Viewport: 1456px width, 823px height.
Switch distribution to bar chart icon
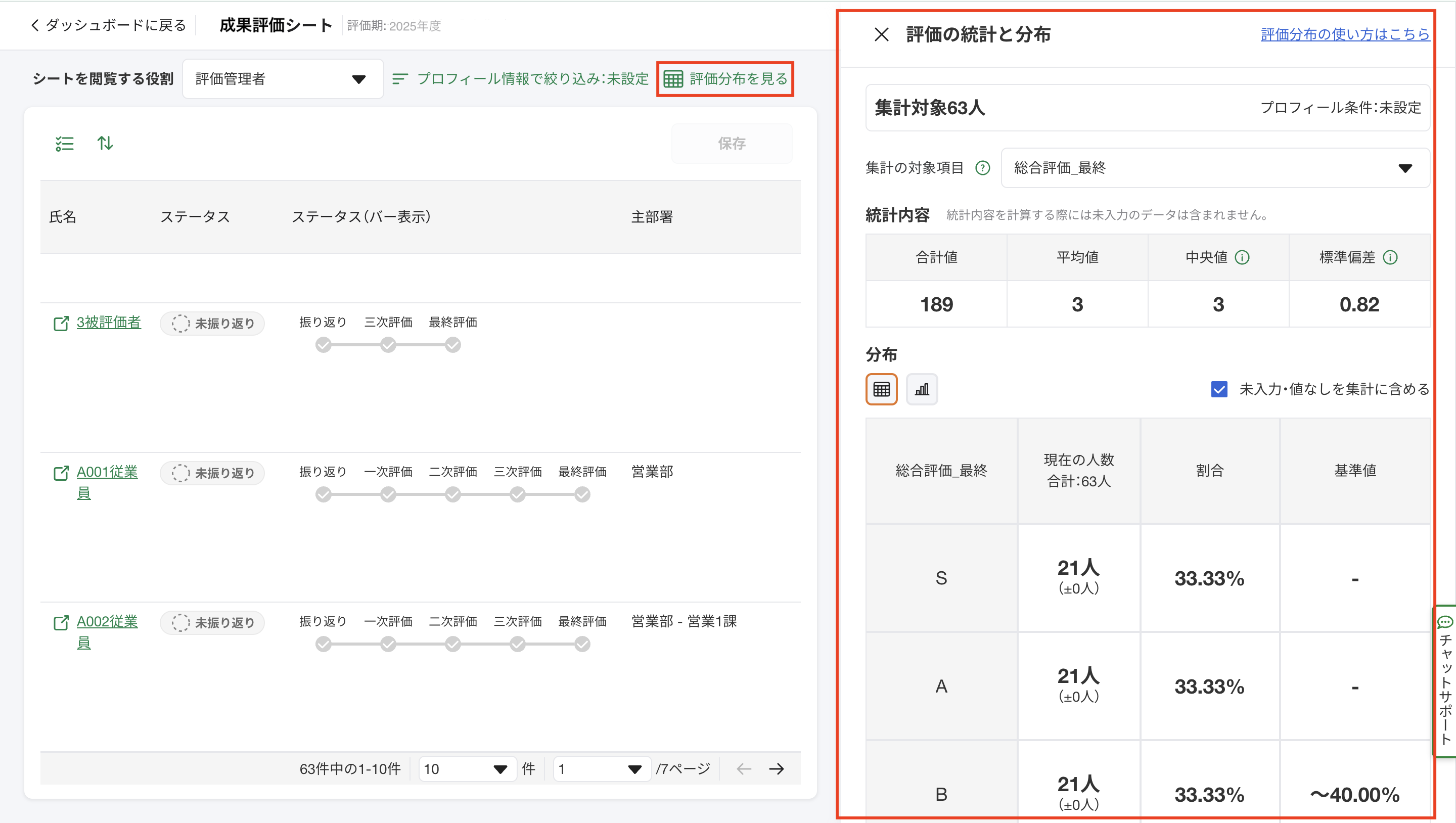pos(921,389)
